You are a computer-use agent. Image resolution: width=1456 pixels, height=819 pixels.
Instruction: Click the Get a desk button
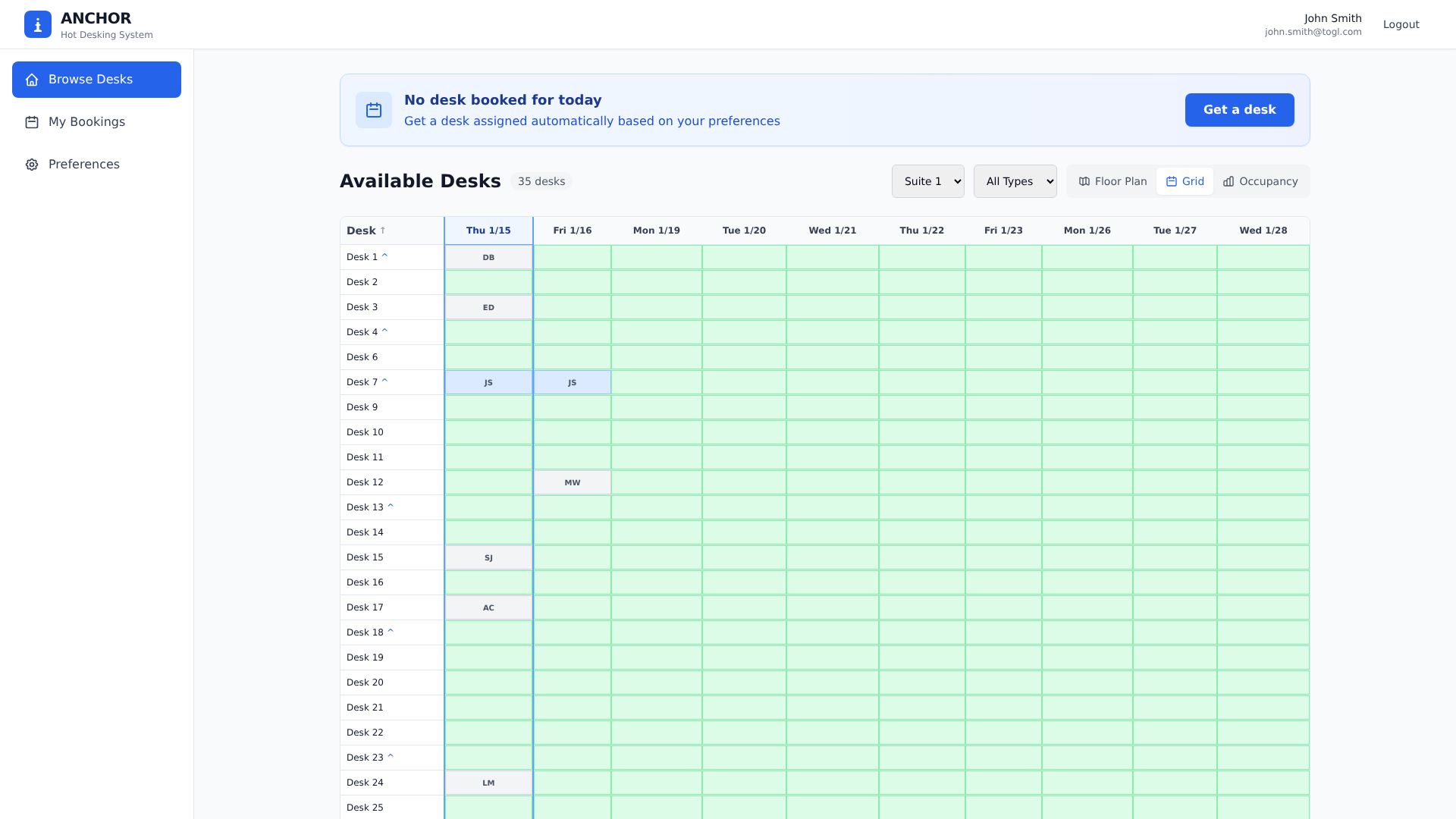pos(1239,110)
